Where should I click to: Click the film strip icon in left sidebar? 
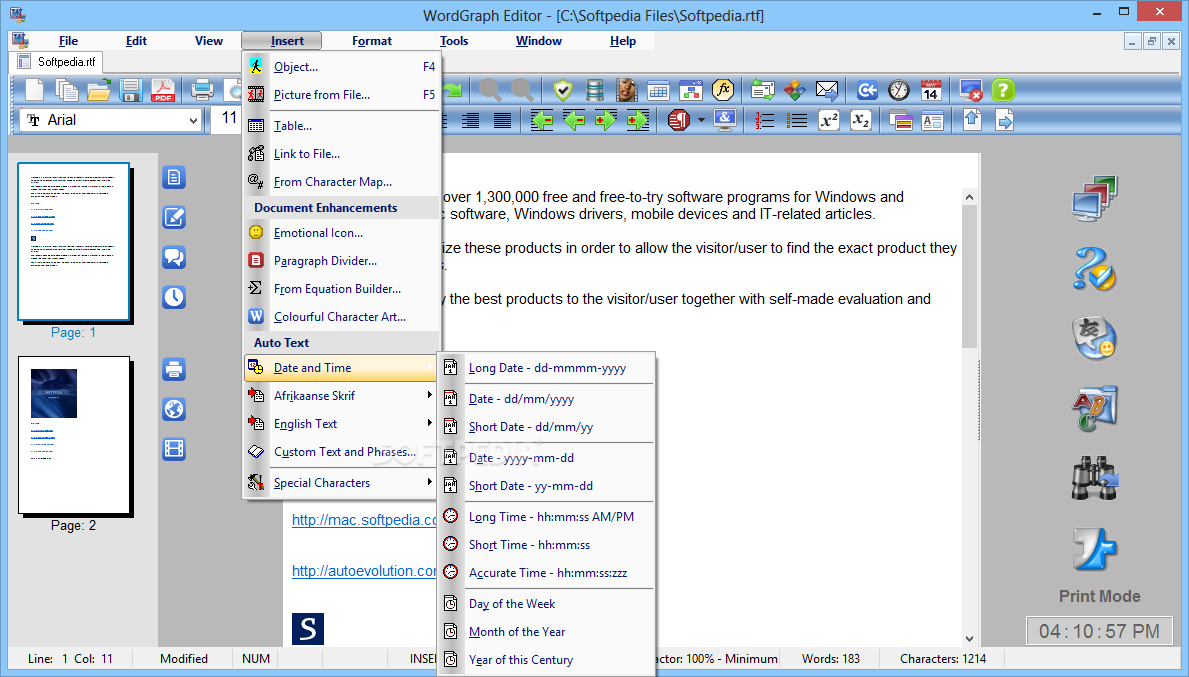pyautogui.click(x=174, y=449)
